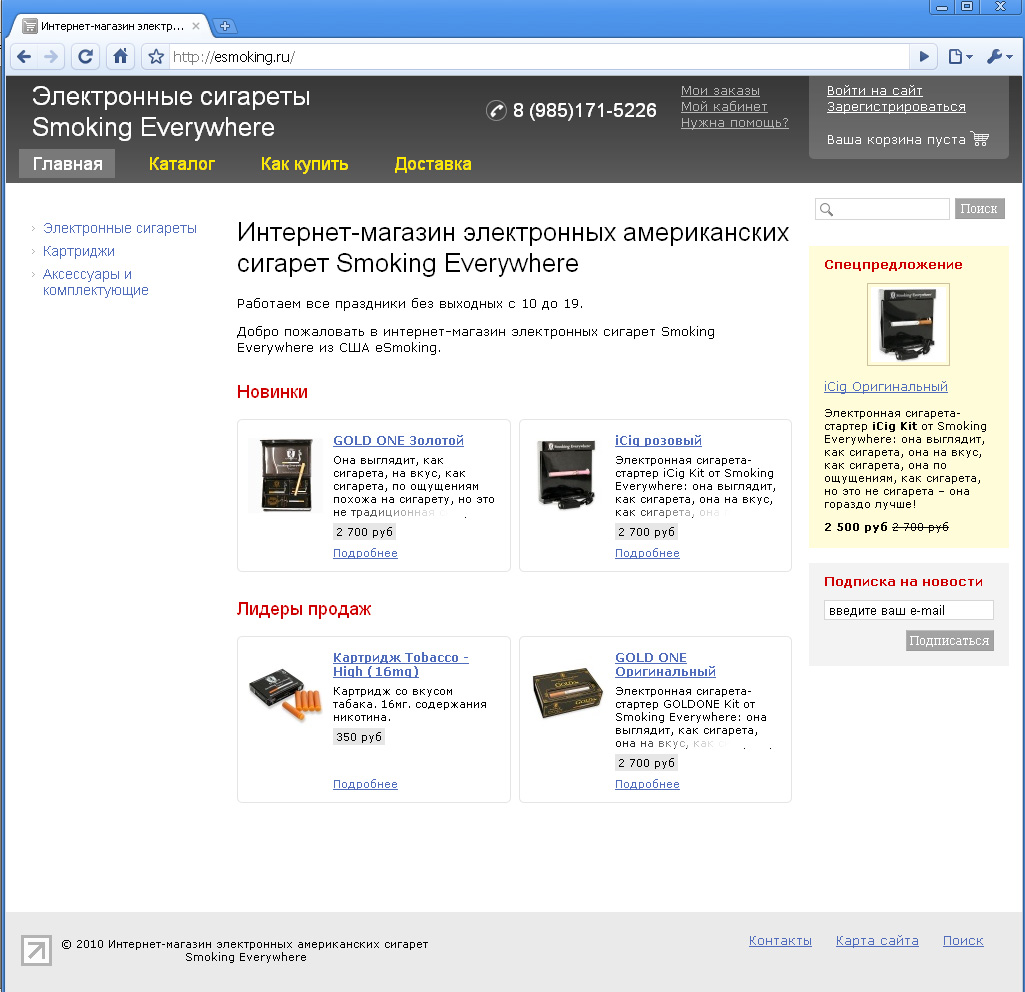Viewport: 1025px width, 992px height.
Task: Open the Главная menu item
Action: 67,163
